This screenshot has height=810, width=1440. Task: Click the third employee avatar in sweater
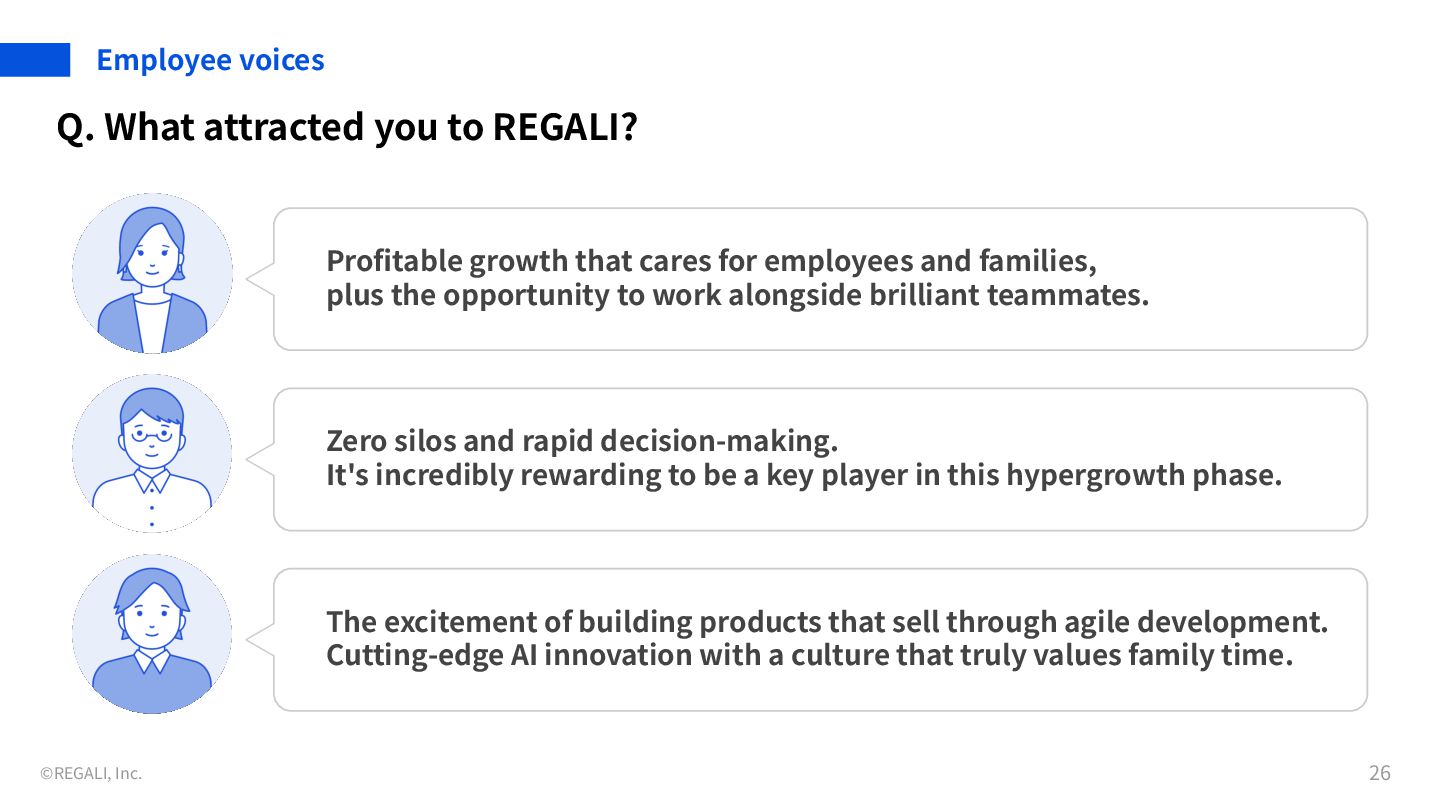coord(152,634)
